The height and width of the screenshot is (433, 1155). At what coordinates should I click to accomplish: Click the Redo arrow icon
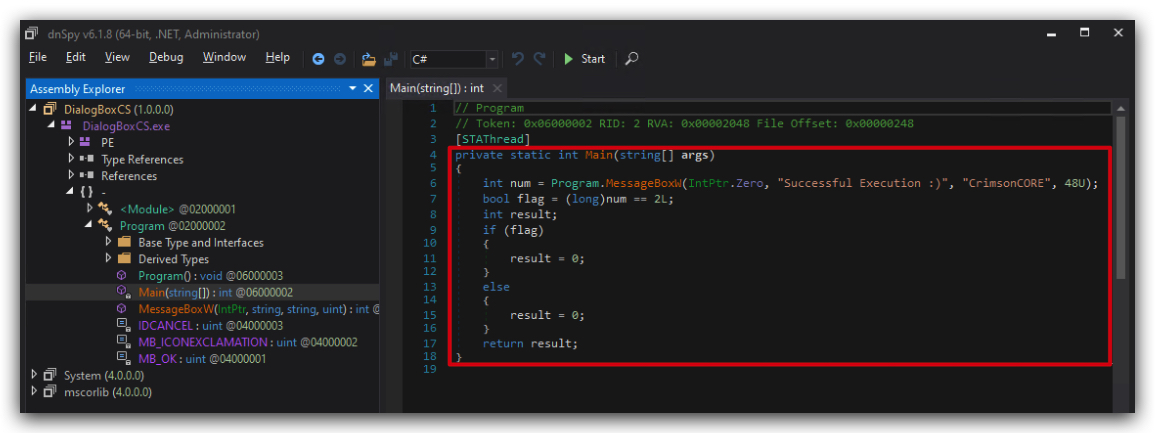[540, 58]
